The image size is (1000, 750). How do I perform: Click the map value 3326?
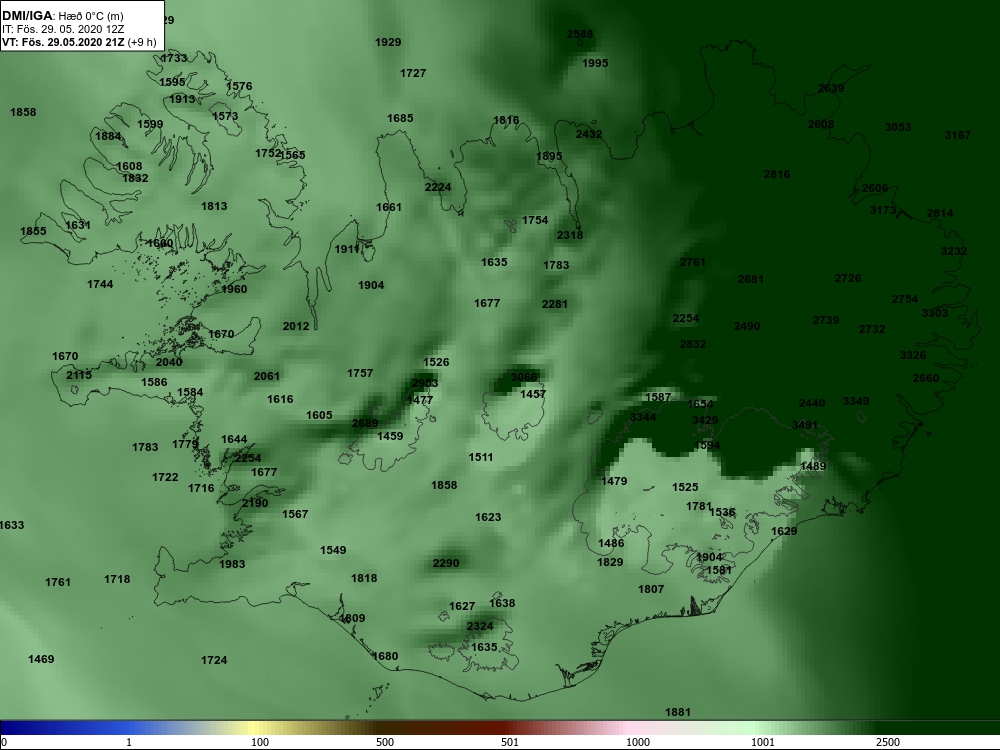pos(913,355)
